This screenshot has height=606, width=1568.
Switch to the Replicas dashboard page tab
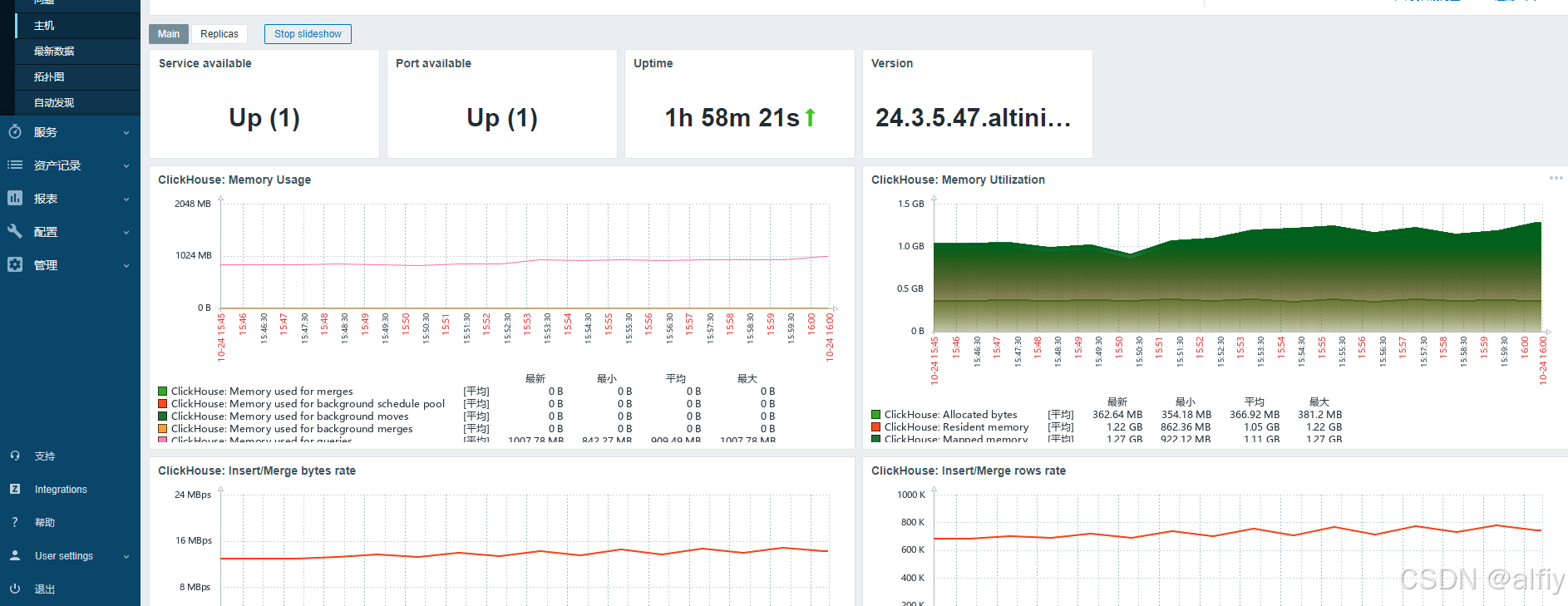(219, 34)
